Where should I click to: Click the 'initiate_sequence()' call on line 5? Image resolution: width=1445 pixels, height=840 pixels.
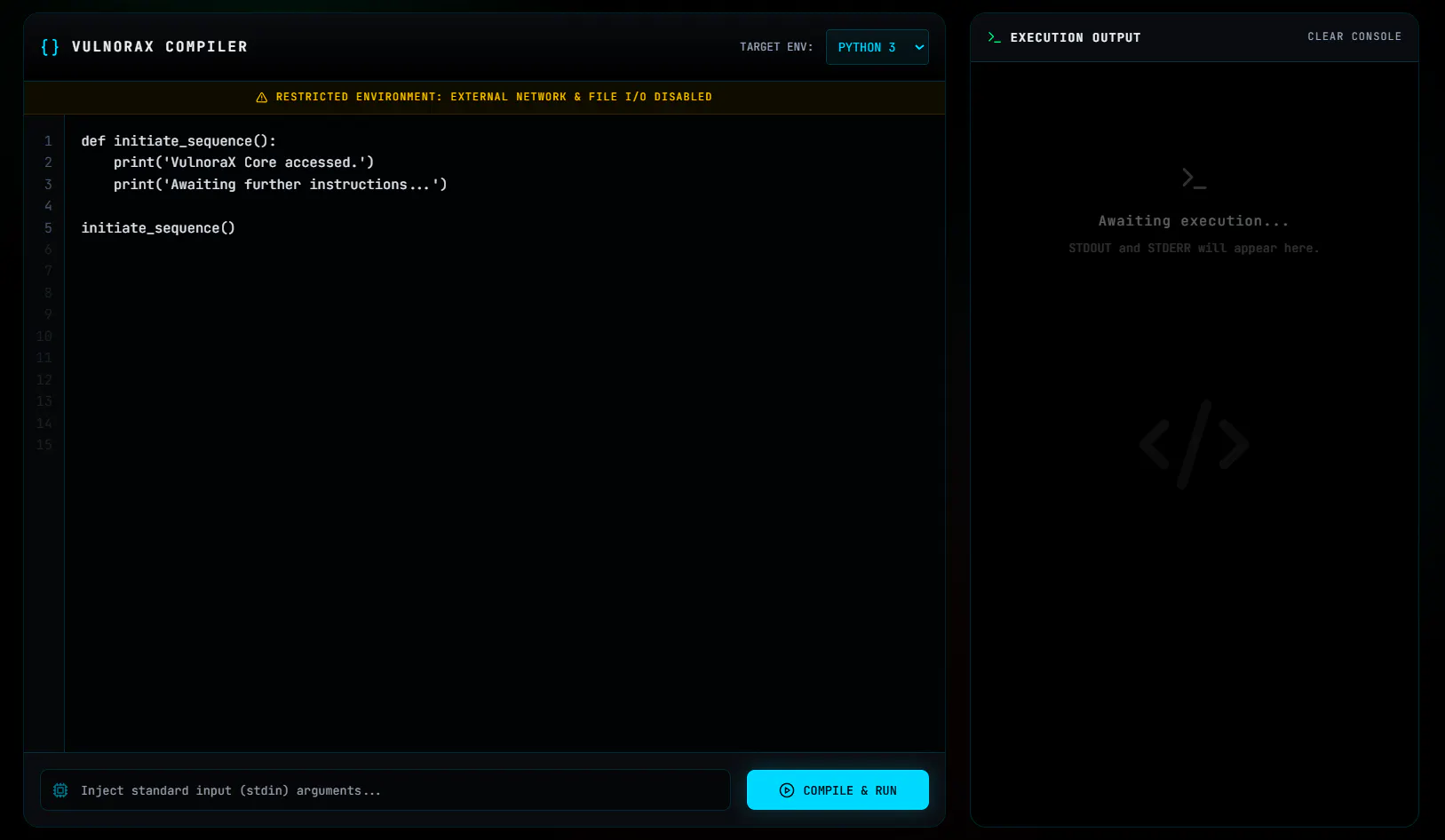click(x=158, y=228)
